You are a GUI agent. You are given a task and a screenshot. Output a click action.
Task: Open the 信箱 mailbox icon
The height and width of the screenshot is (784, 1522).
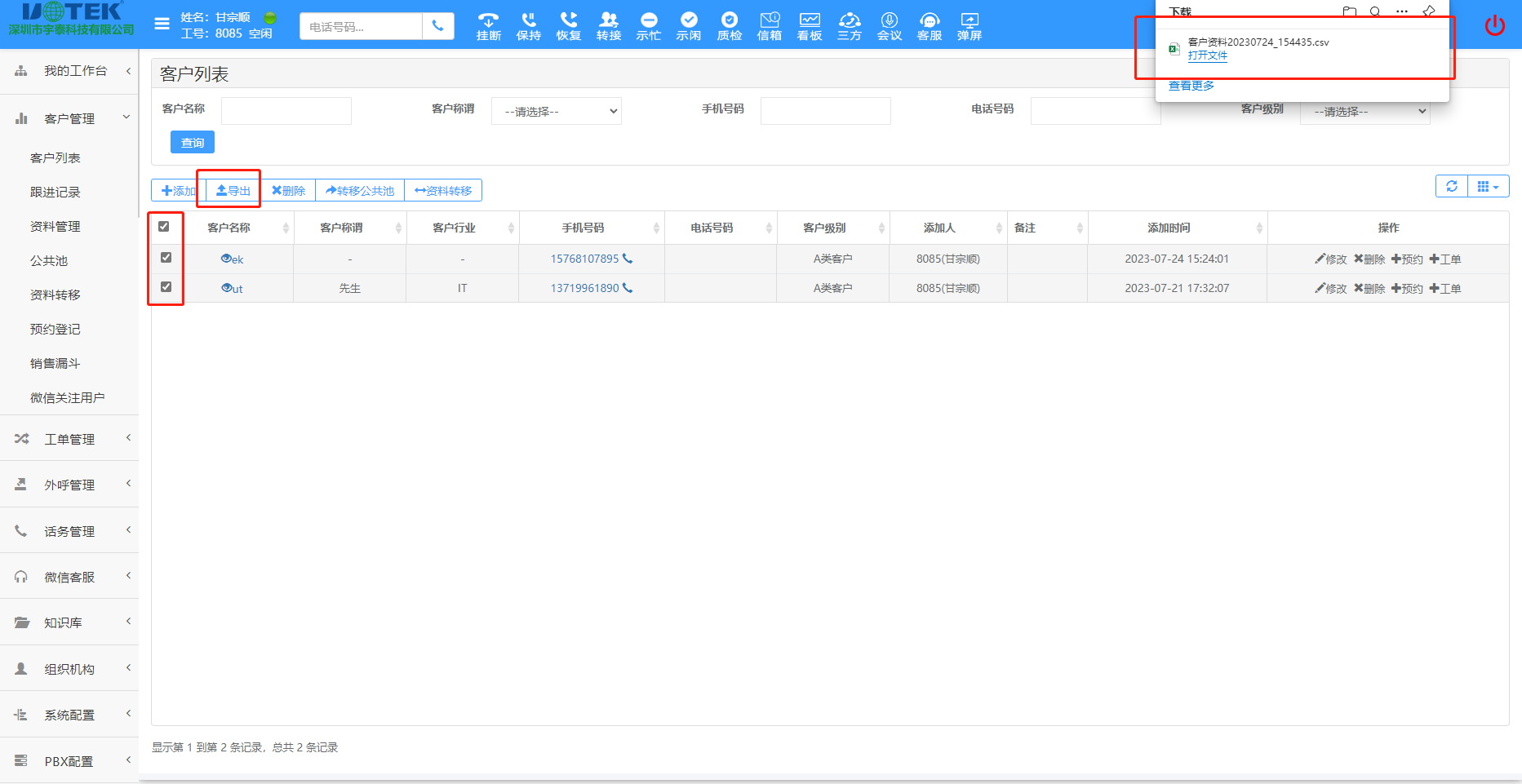click(x=769, y=25)
